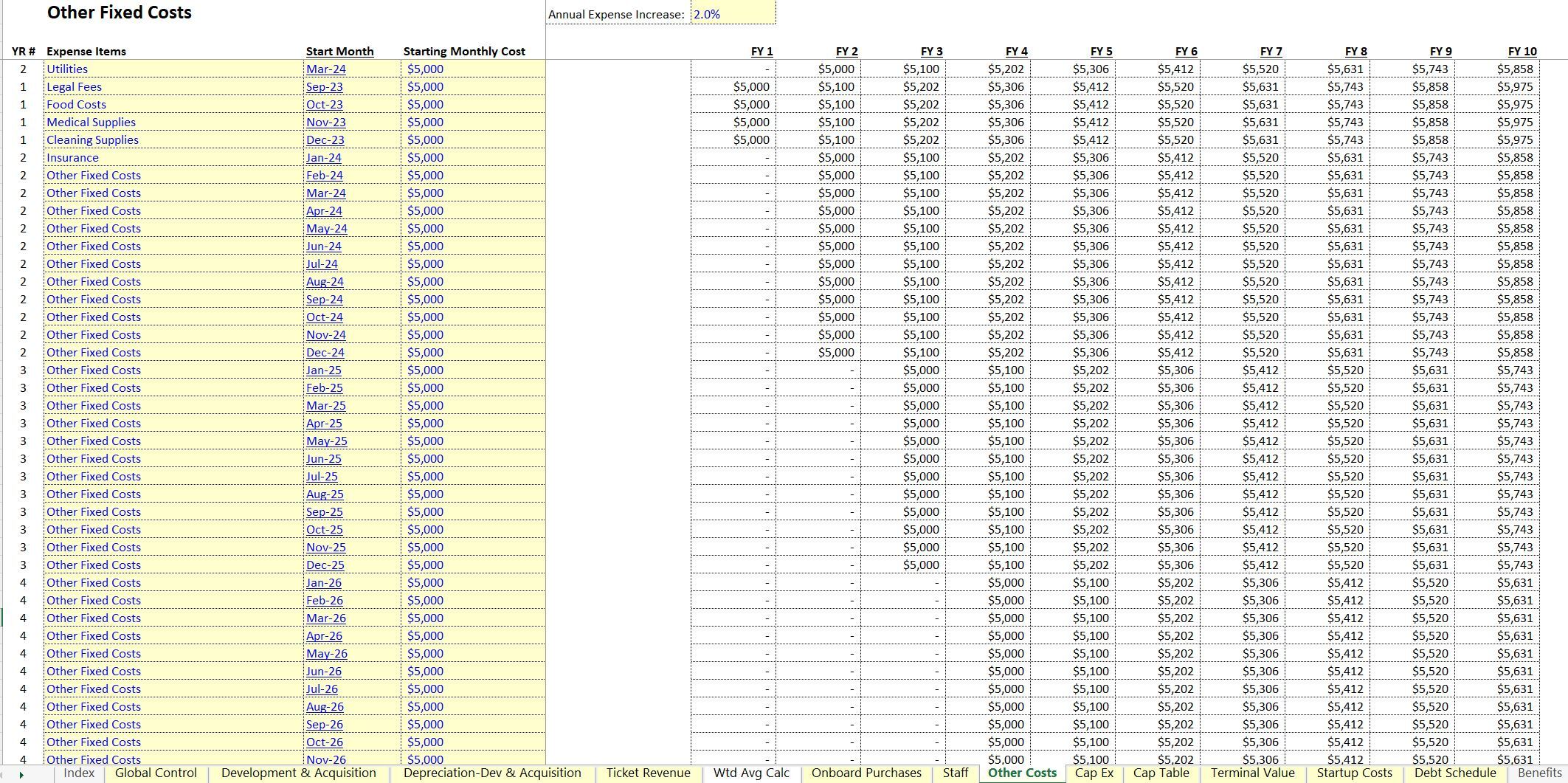
Task: Click the May-24 start month cell
Action: tap(352, 228)
